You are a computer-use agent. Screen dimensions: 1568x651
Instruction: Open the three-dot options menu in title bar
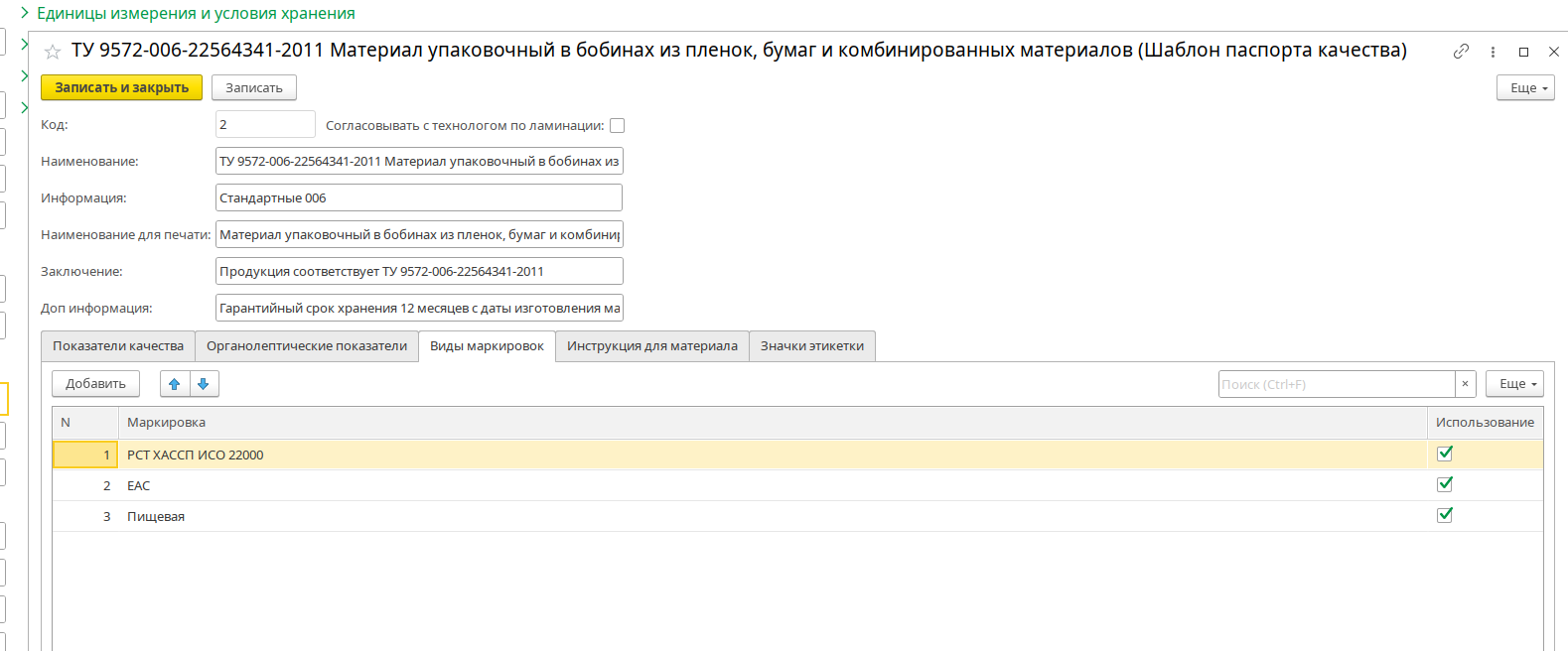pos(1493,52)
